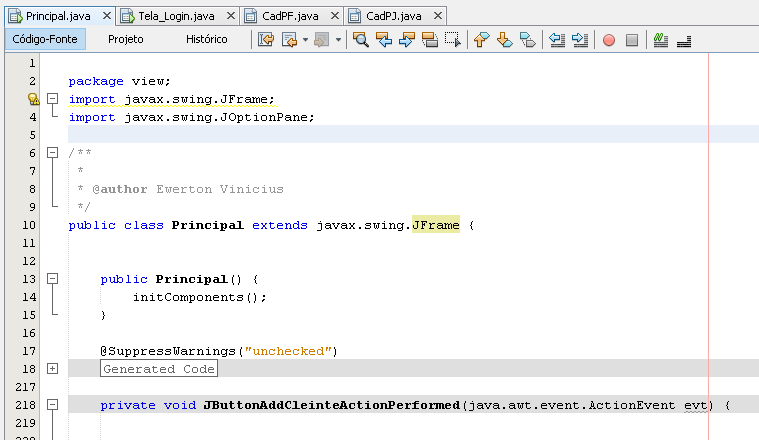Click the Shift Line Right icon
This screenshot has height=440, width=759.
pos(580,39)
